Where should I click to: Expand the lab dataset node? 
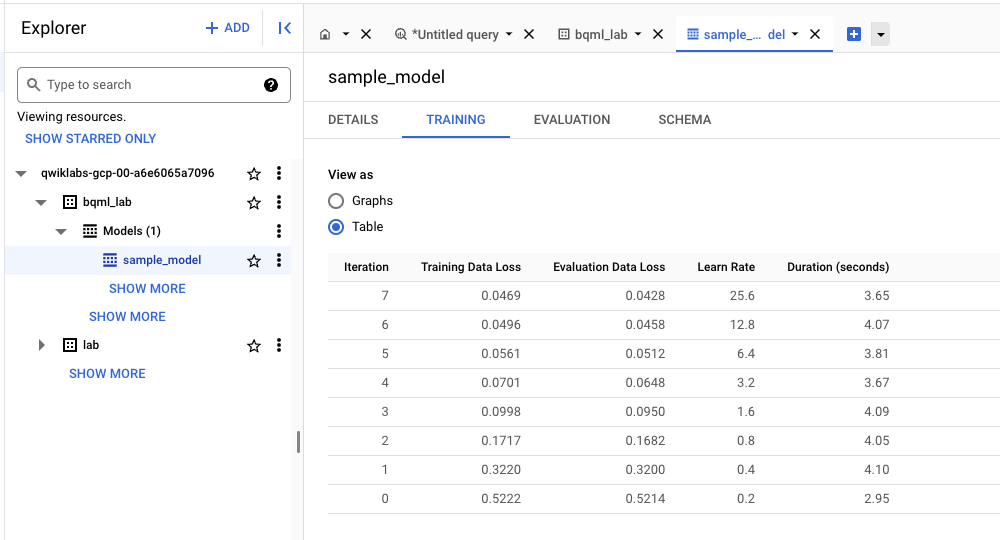click(x=41, y=345)
